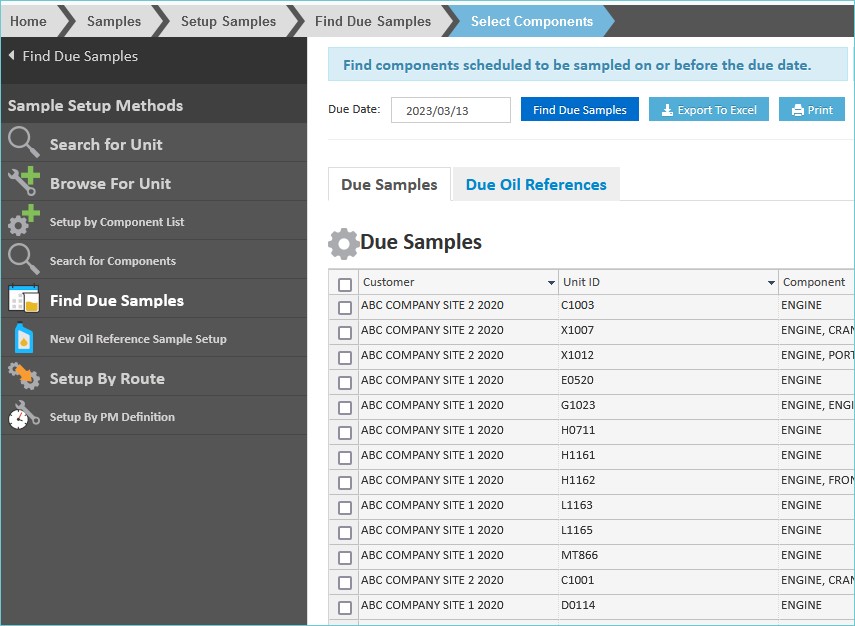Click the Search for Components magnifier icon
Viewport: 855px width, 626px height.
pos(24,260)
